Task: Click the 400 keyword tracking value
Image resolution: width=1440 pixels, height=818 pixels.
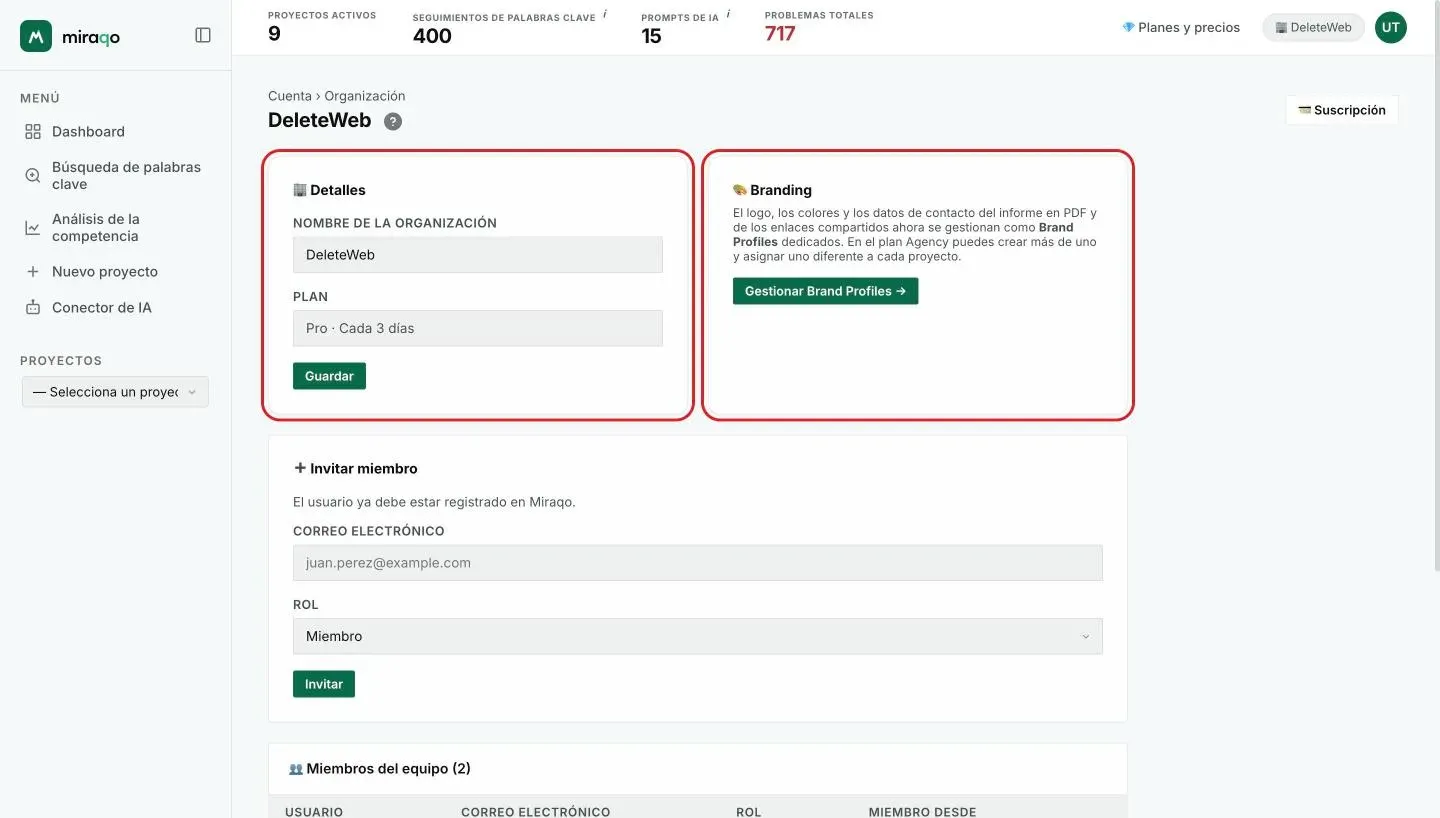Action: tap(432, 36)
